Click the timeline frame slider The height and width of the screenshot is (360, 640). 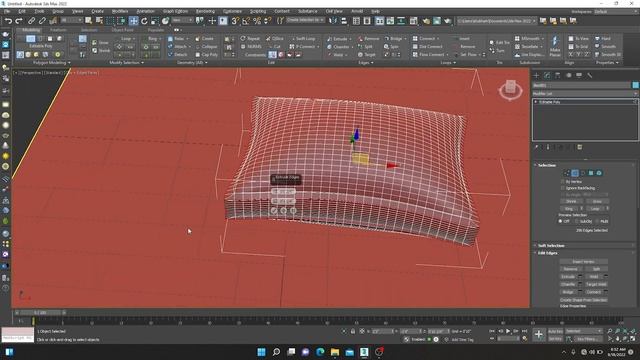(41, 313)
